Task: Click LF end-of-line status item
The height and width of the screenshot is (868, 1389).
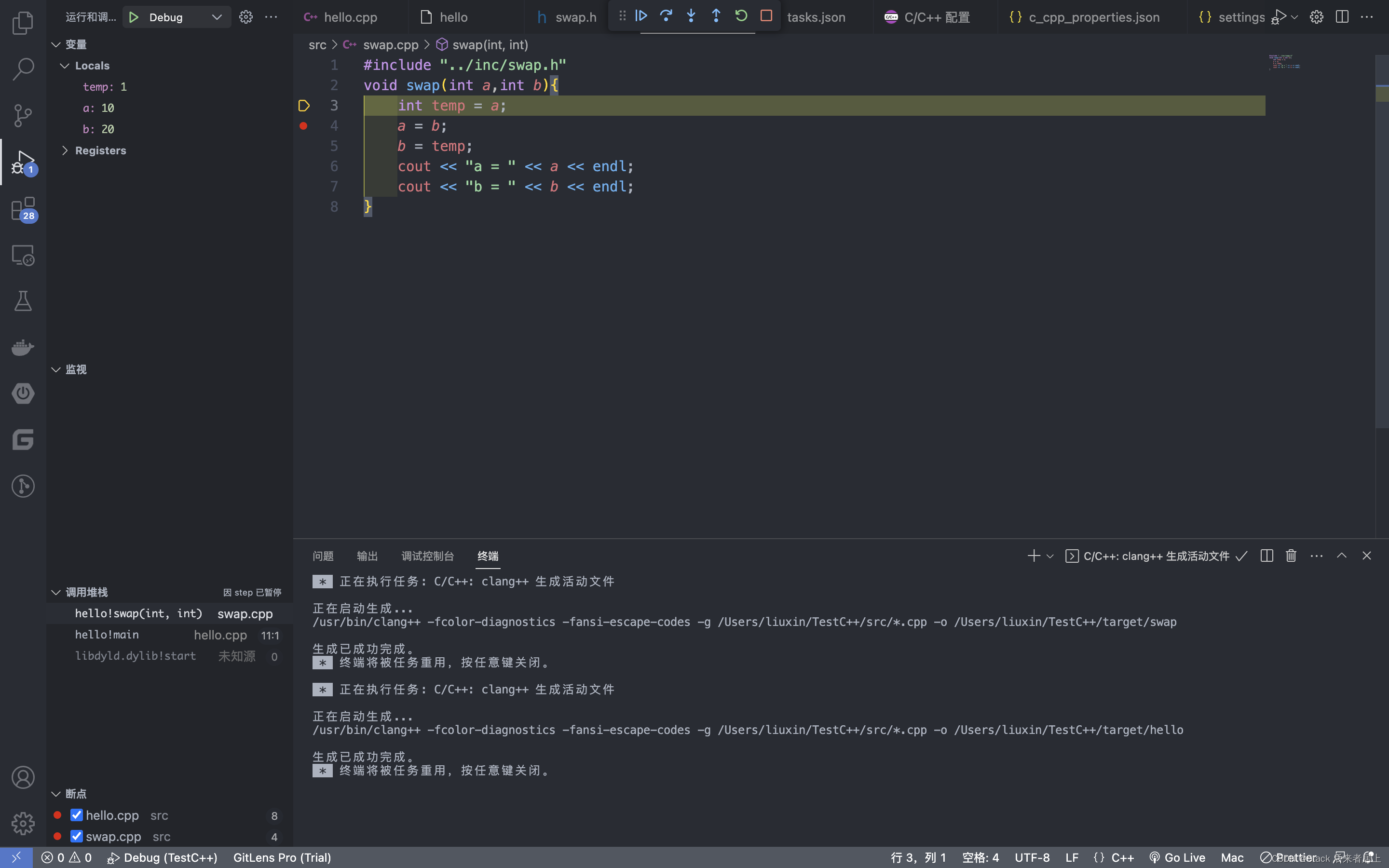Action: pos(1072,858)
